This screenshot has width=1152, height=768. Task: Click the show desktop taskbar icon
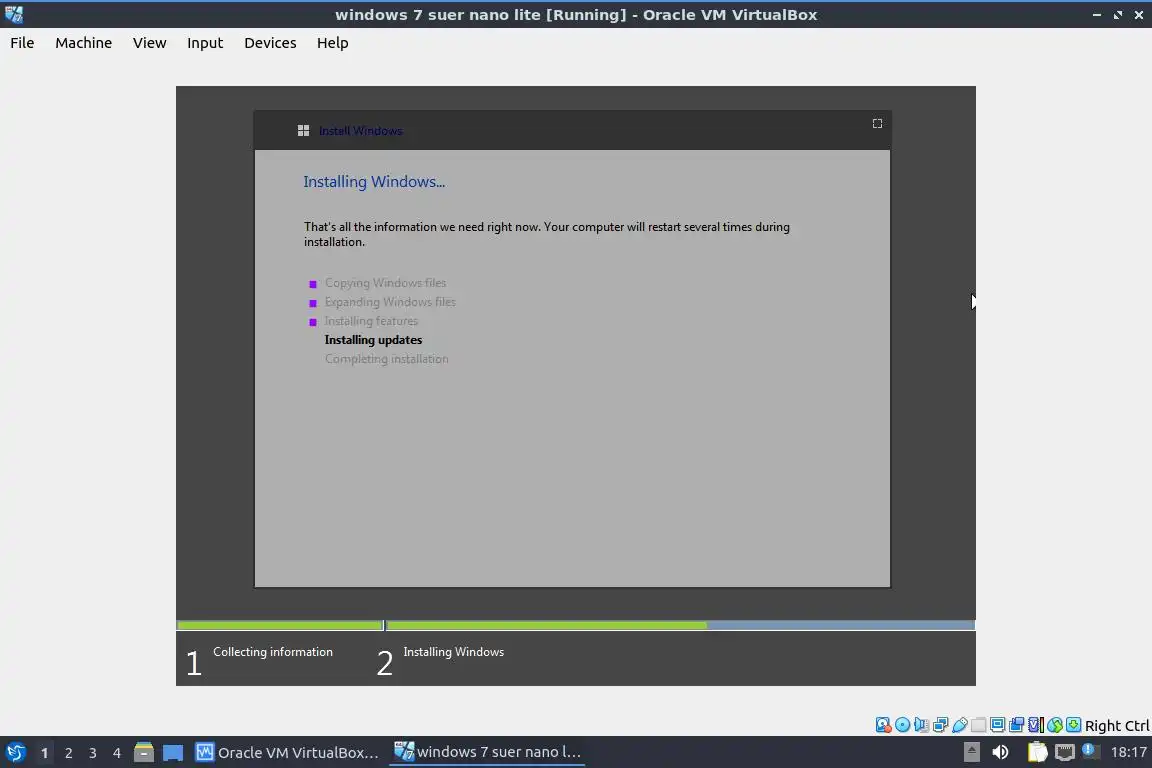(173, 753)
